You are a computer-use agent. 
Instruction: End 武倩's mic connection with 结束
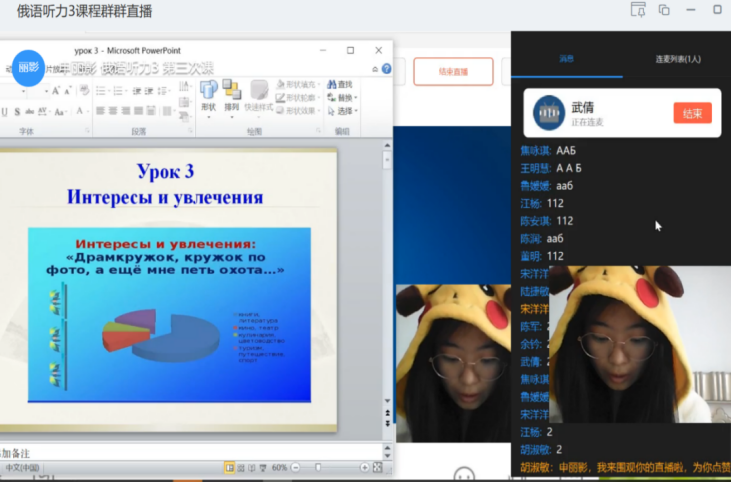pyautogui.click(x=692, y=113)
